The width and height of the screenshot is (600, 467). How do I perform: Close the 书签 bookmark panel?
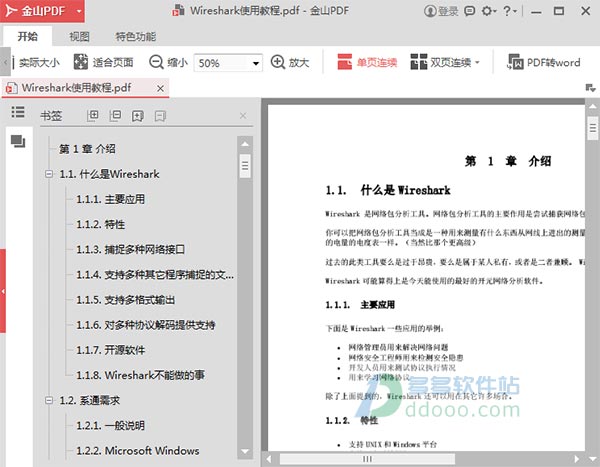click(x=243, y=116)
